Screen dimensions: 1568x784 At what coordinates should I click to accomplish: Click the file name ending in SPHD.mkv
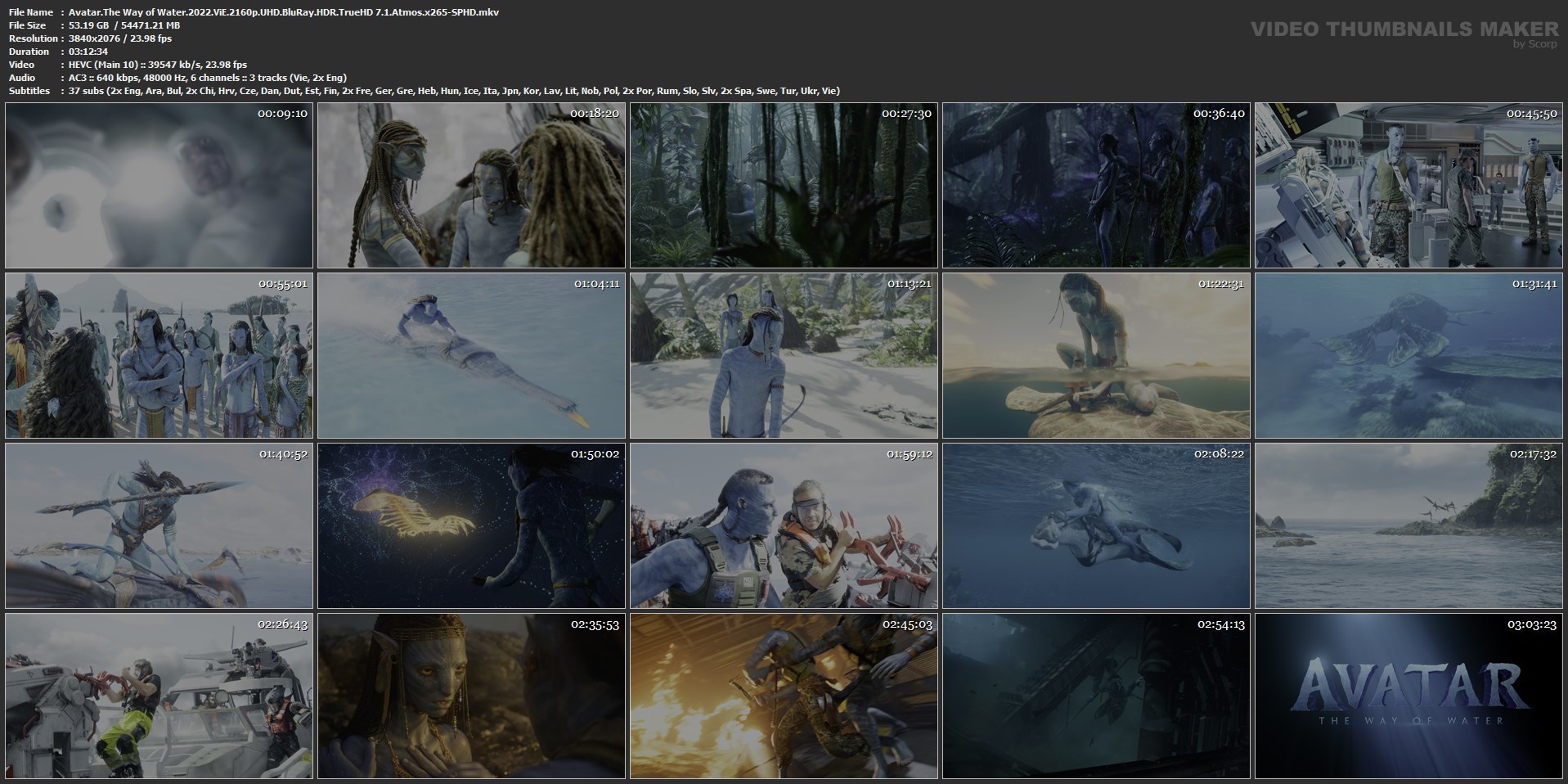(x=284, y=12)
